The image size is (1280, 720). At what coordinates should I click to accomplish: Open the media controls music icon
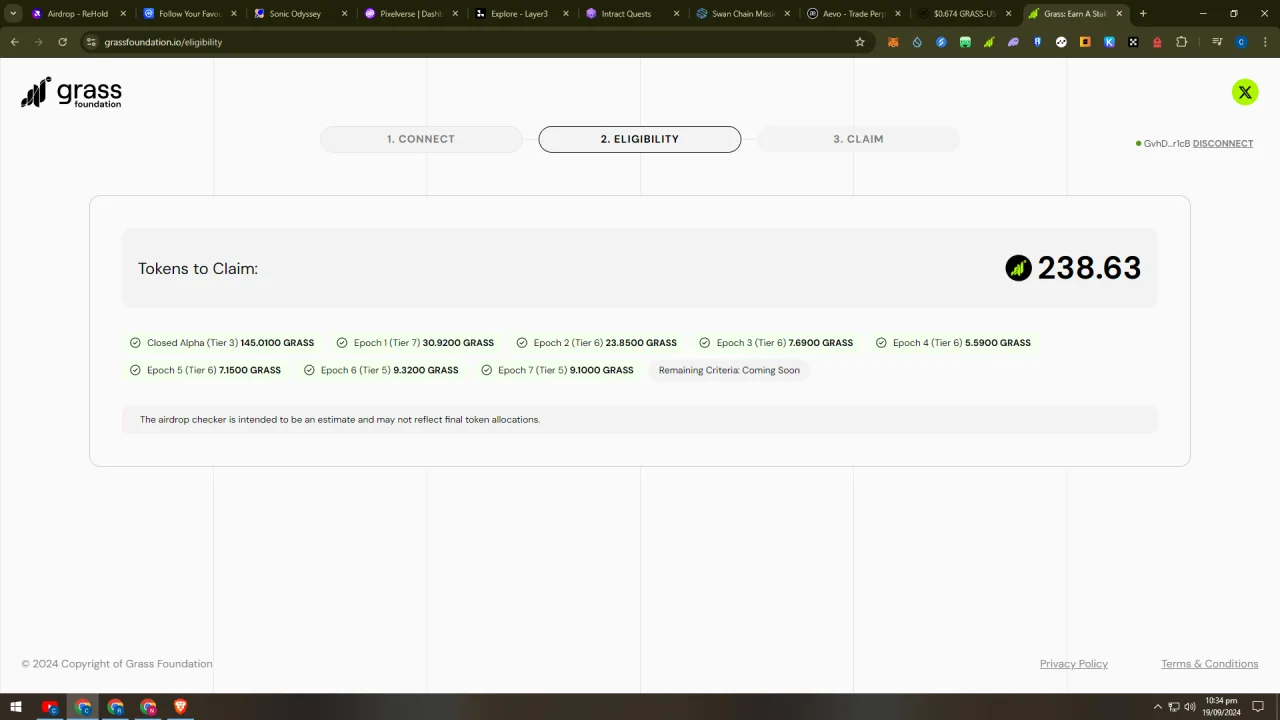(1217, 42)
